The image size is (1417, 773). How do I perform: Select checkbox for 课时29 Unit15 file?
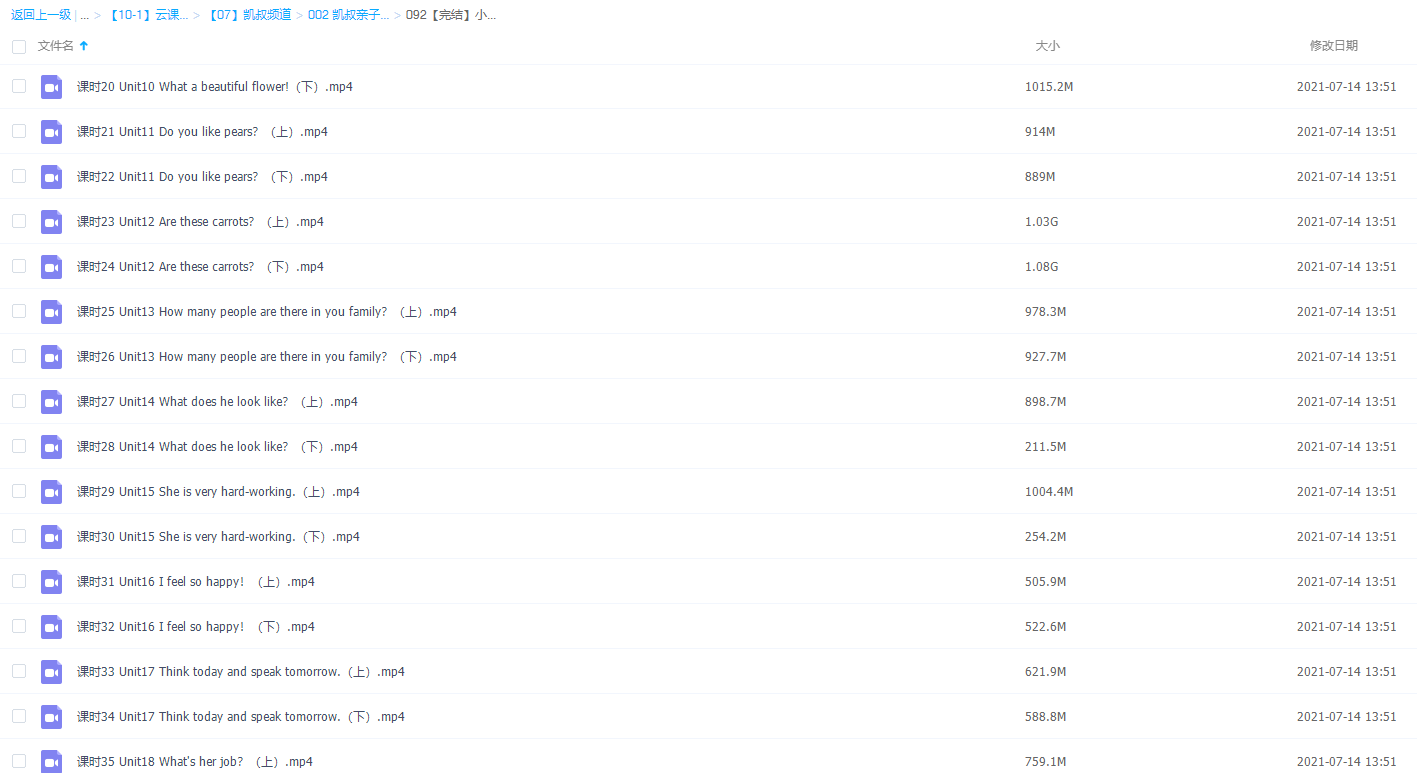point(19,491)
